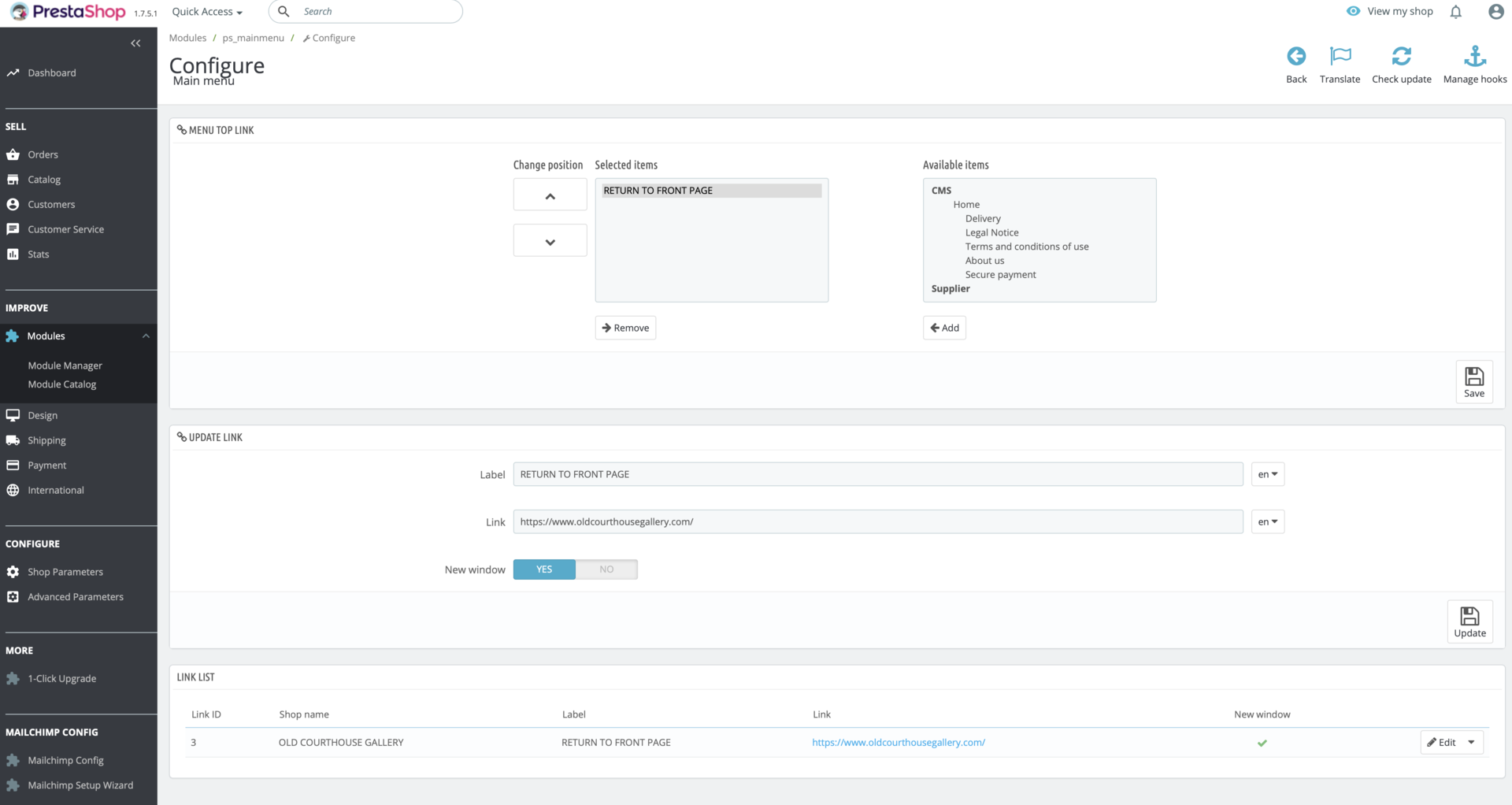Click the Manage hooks anchor icon

tap(1475, 57)
